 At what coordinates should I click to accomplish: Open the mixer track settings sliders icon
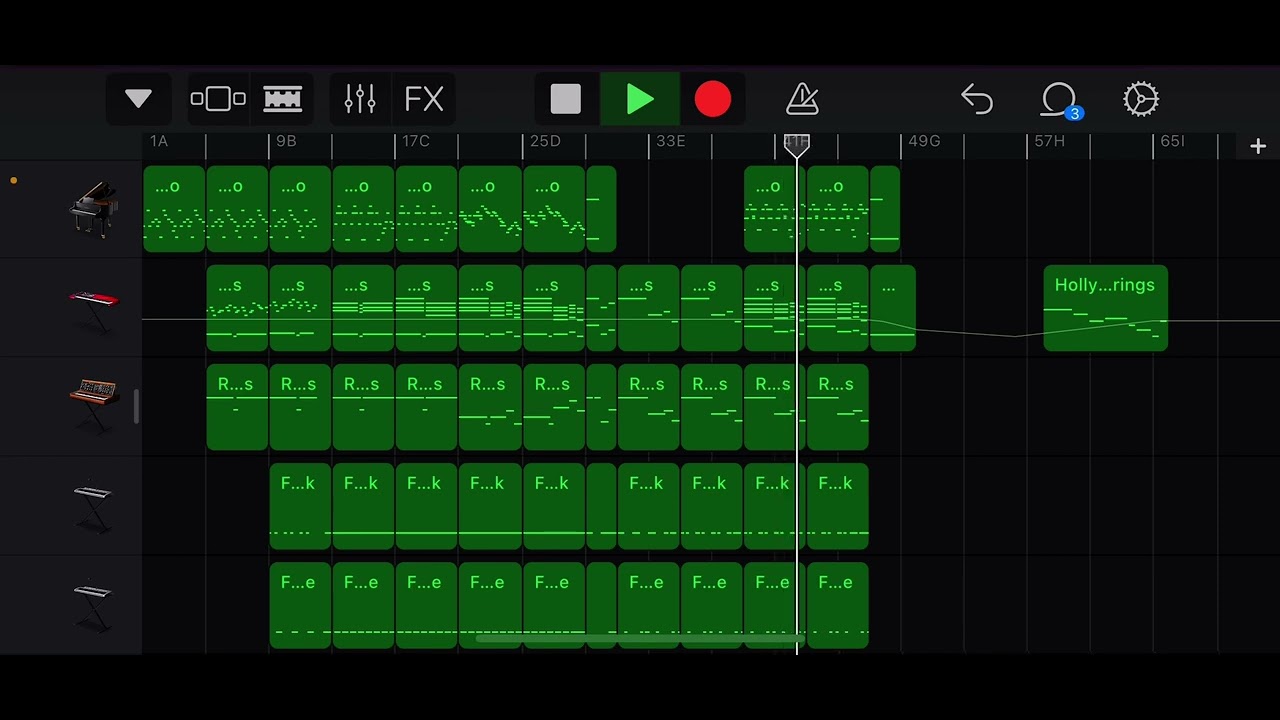pyautogui.click(x=360, y=99)
